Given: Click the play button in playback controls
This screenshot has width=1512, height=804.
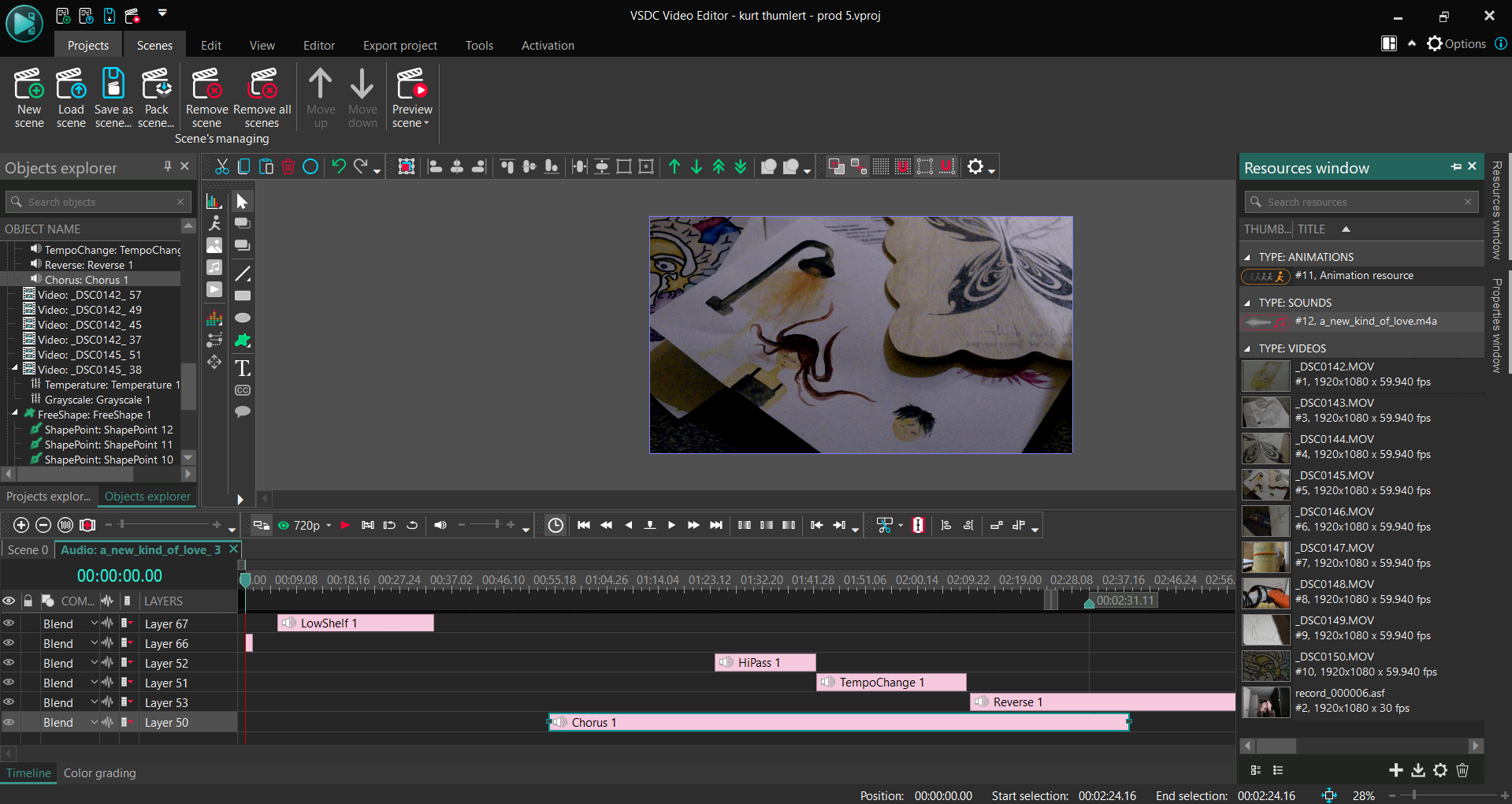Looking at the screenshot, I should click(x=671, y=525).
